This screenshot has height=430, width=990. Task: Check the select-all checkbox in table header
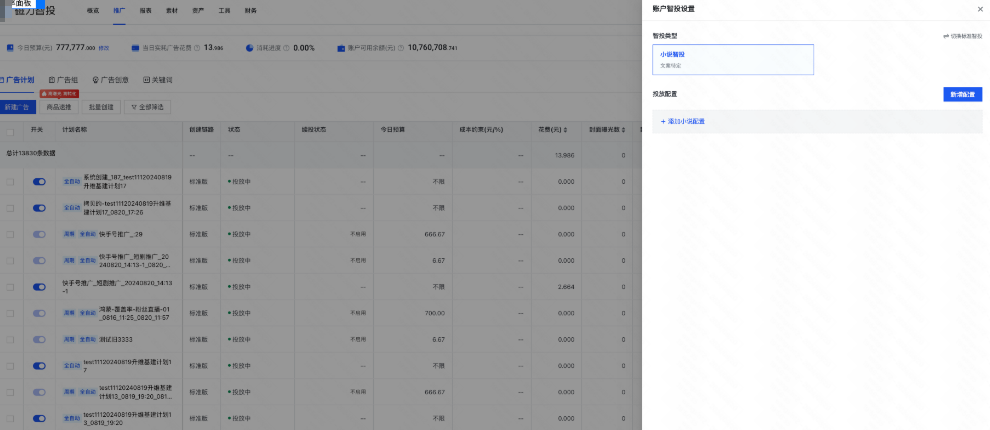pyautogui.click(x=10, y=131)
